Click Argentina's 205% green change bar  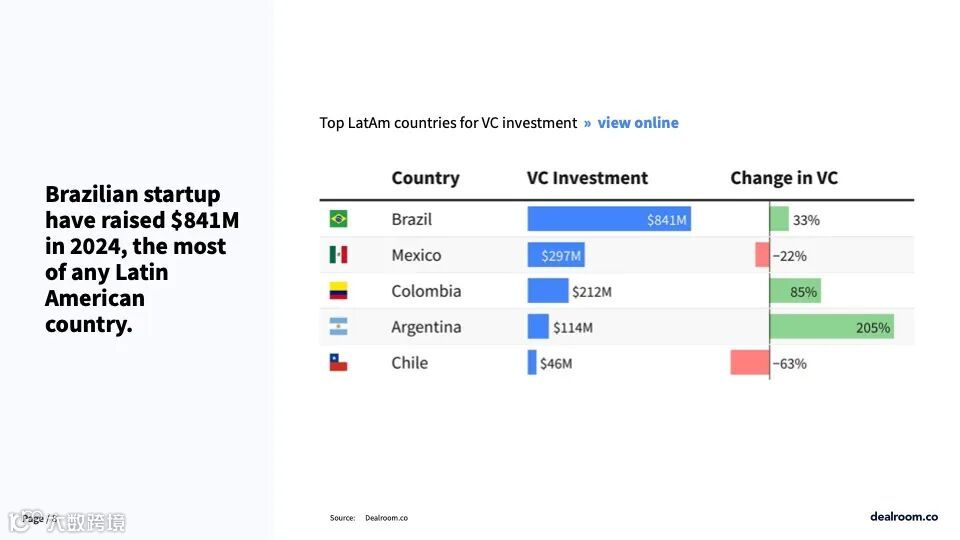[831, 327]
